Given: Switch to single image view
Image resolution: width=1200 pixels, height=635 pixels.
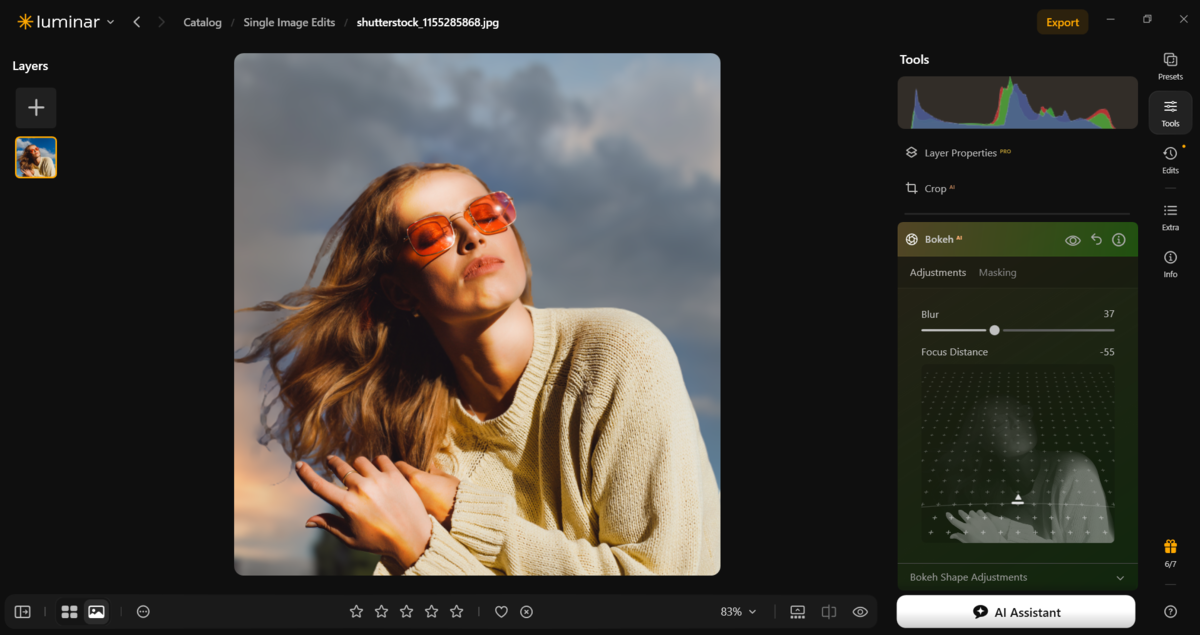Looking at the screenshot, I should point(96,612).
